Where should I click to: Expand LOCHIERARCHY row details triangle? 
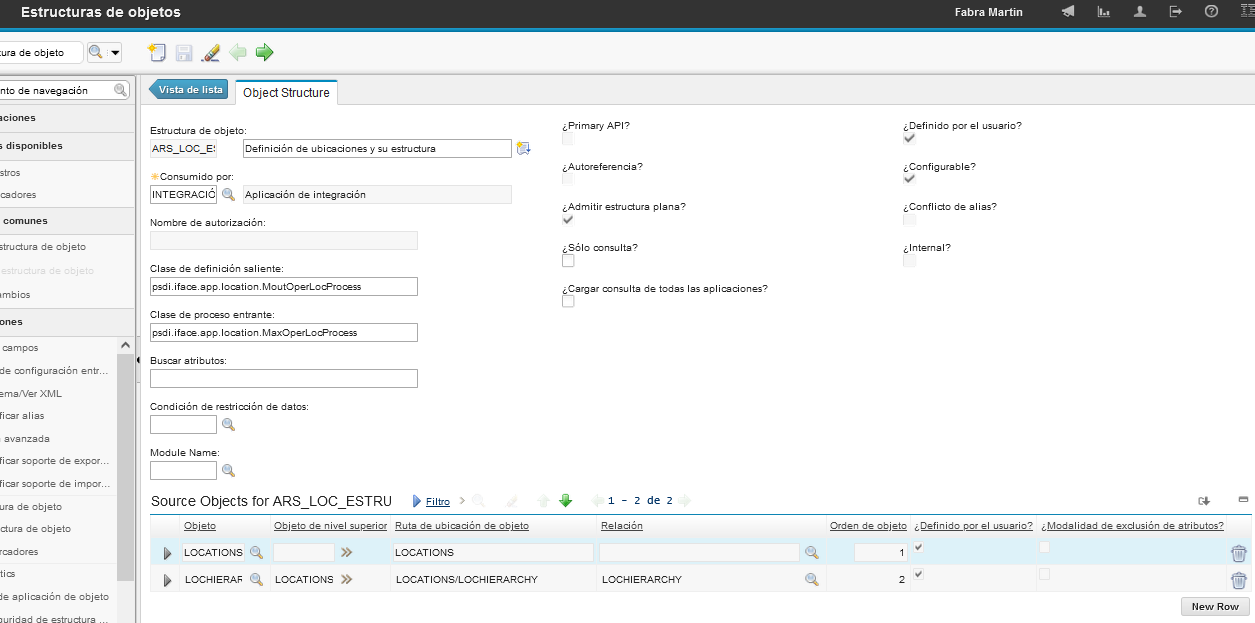pyautogui.click(x=167, y=580)
